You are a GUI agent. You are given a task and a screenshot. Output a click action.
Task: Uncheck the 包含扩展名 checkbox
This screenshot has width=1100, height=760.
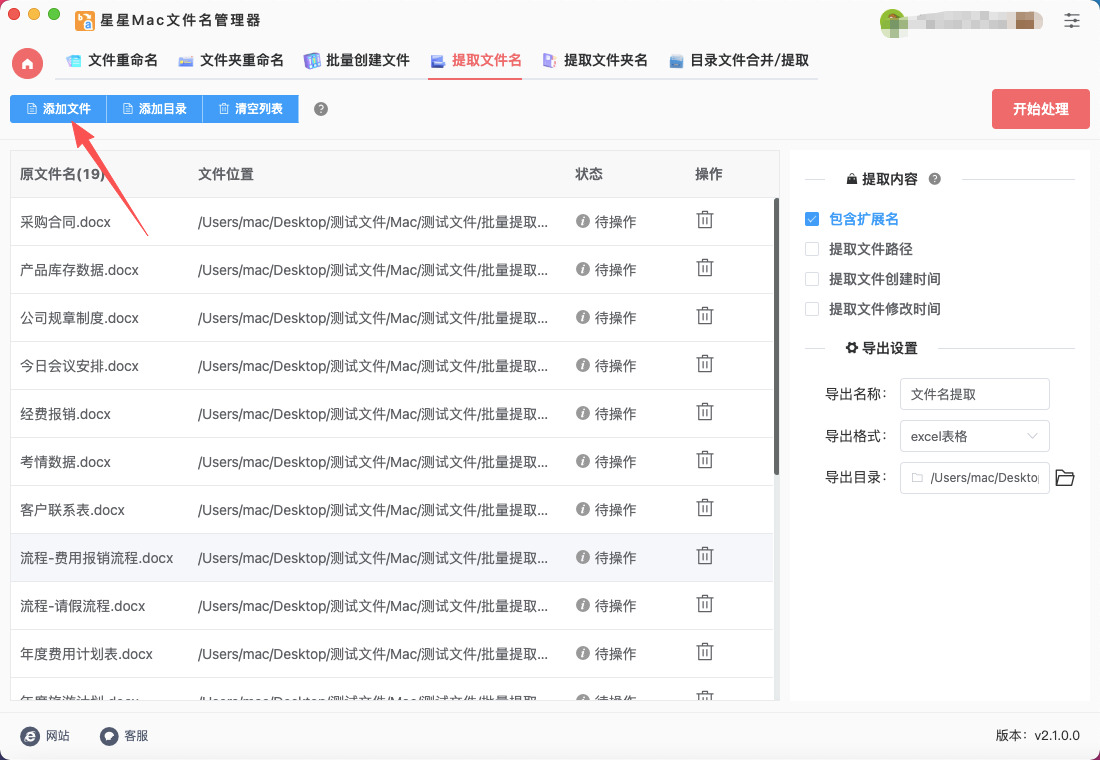pos(812,219)
